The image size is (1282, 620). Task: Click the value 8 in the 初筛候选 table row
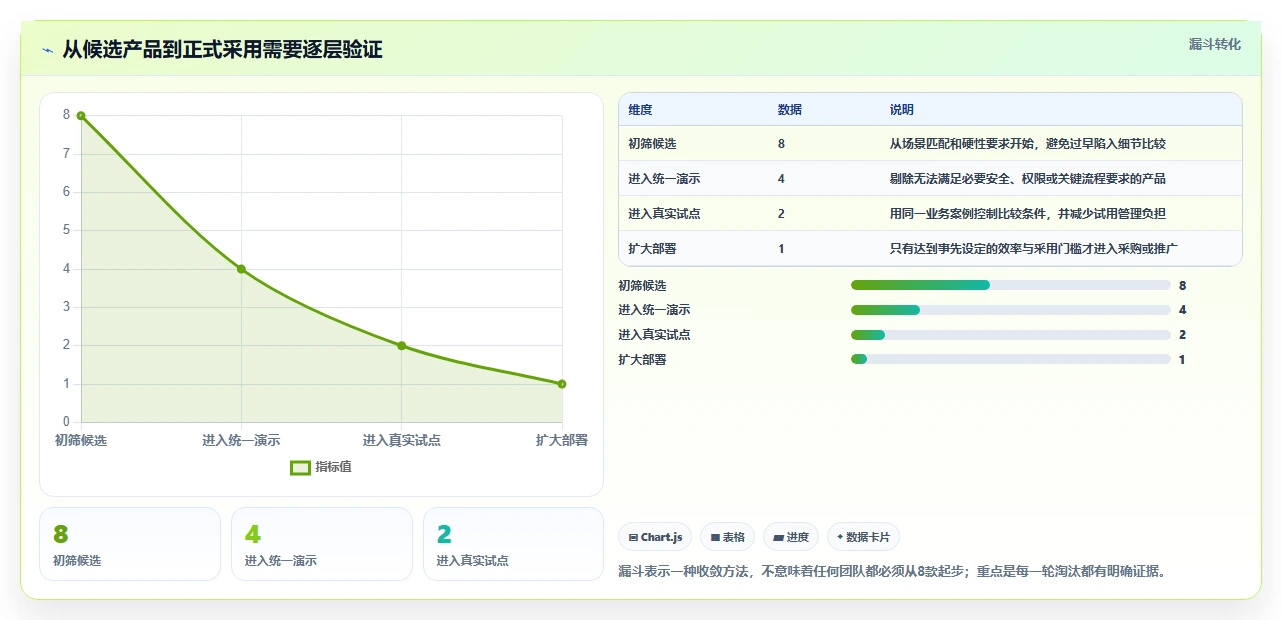click(781, 144)
